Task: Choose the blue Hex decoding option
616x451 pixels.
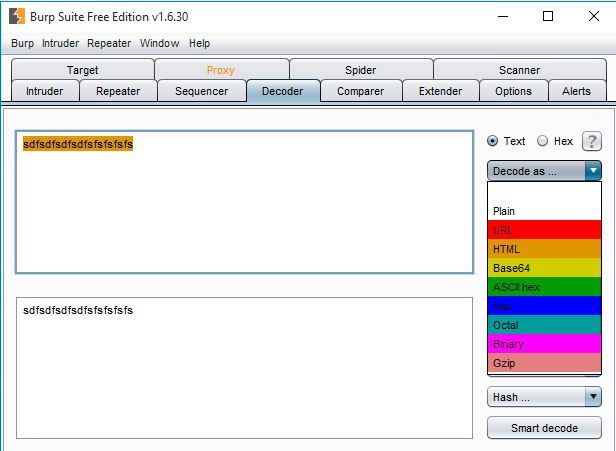Action: click(544, 306)
